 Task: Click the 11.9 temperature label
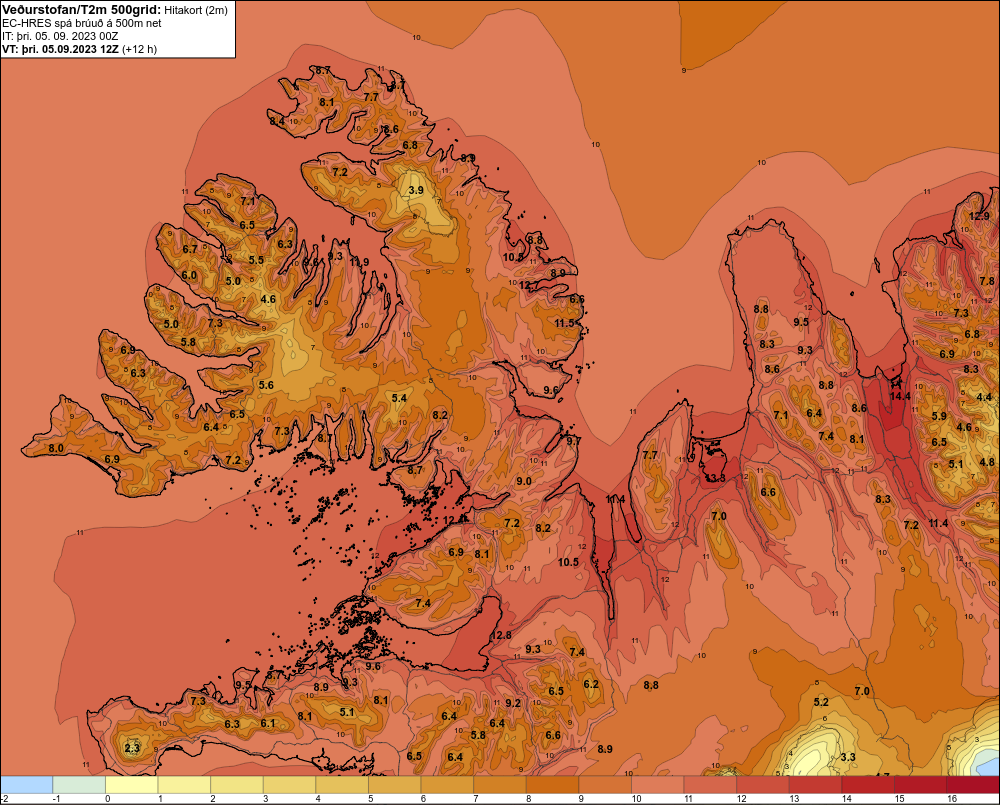(x=359, y=262)
